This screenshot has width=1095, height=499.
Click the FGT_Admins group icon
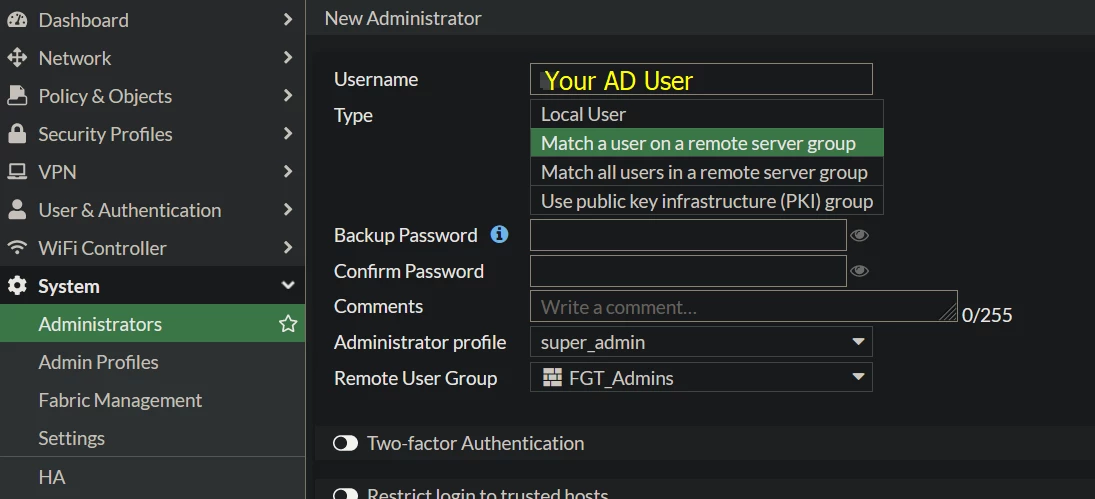[x=552, y=378]
